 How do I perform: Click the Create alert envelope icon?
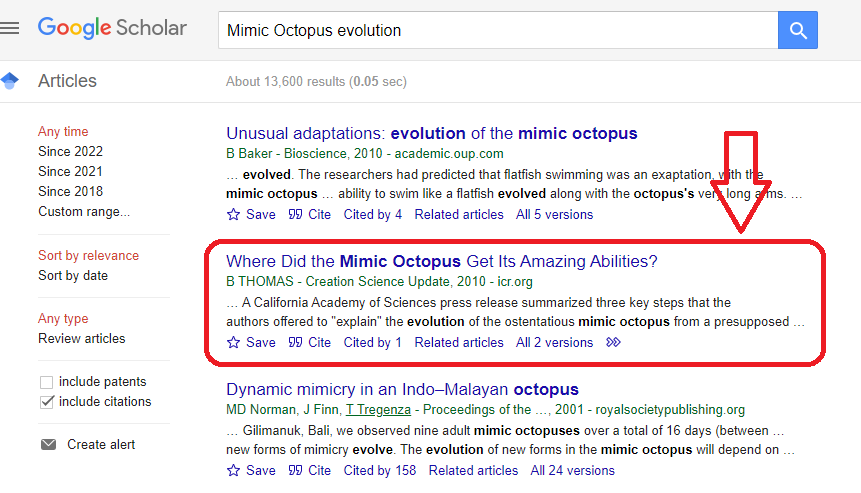tap(48, 444)
